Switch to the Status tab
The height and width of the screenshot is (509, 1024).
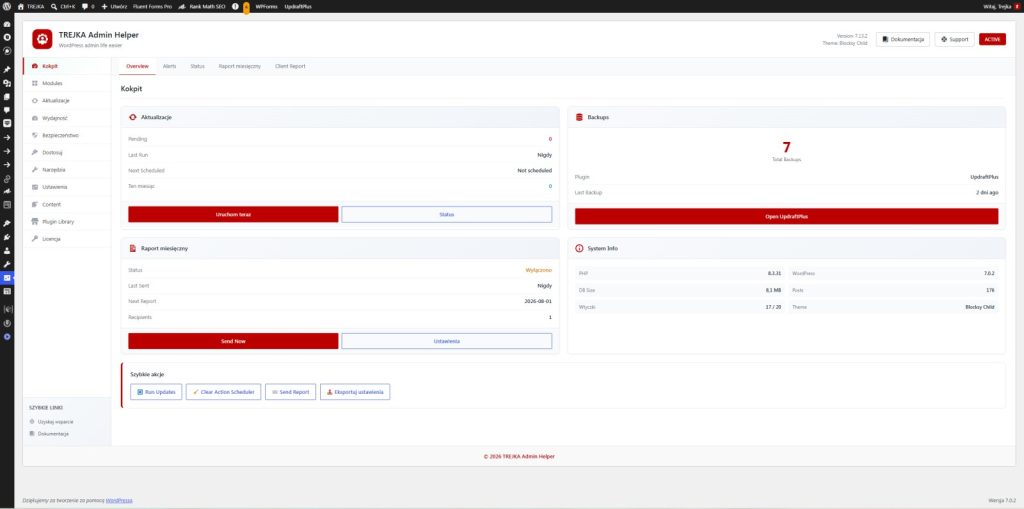197,66
